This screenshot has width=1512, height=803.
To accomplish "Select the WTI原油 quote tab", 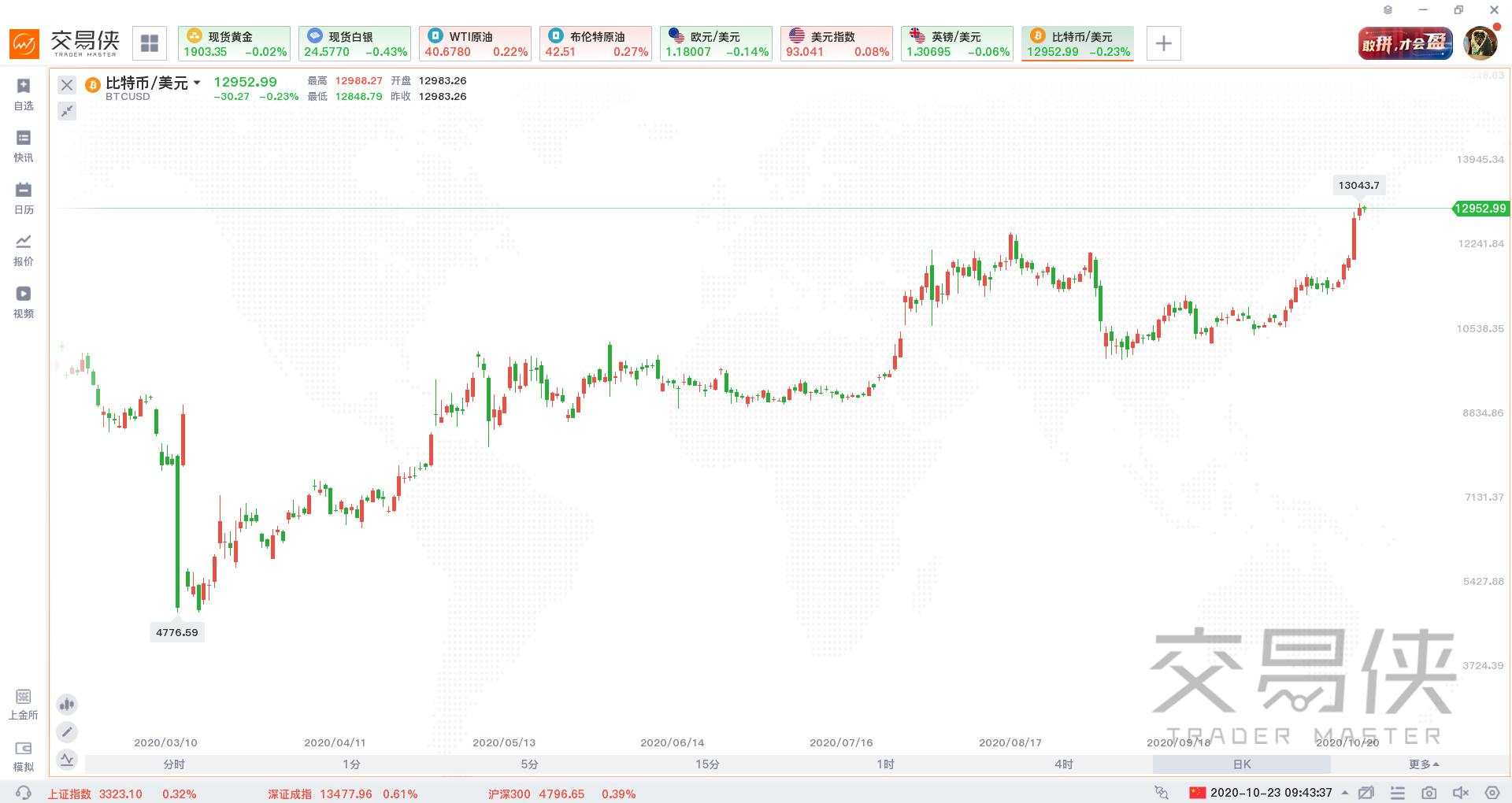I will coord(475,43).
